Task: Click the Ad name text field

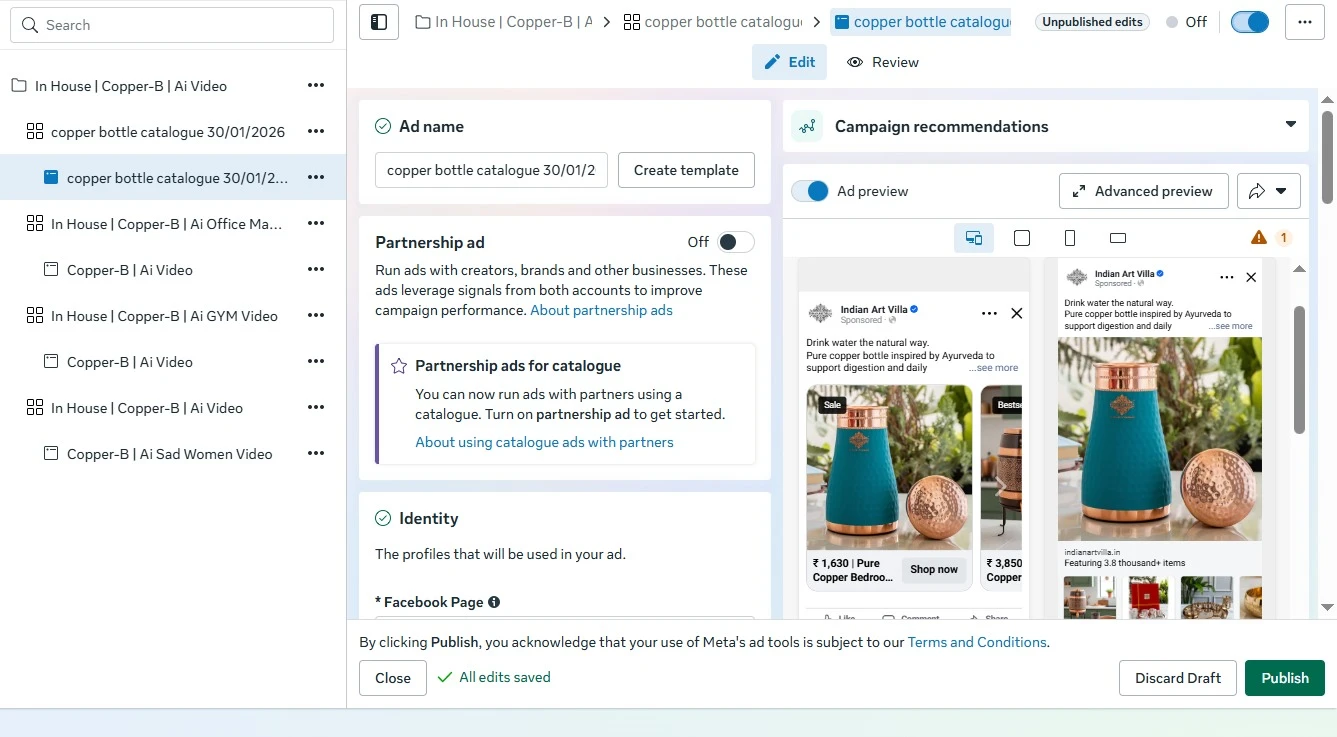Action: pyautogui.click(x=491, y=170)
